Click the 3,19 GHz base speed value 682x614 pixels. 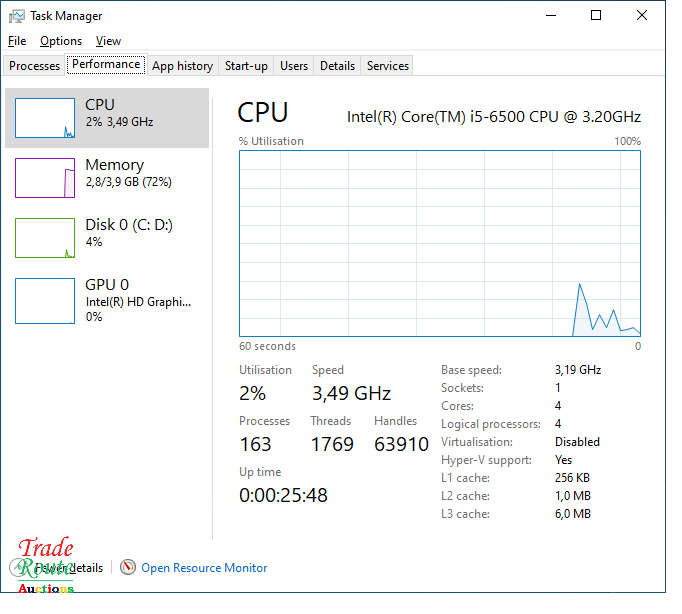pyautogui.click(x=578, y=370)
